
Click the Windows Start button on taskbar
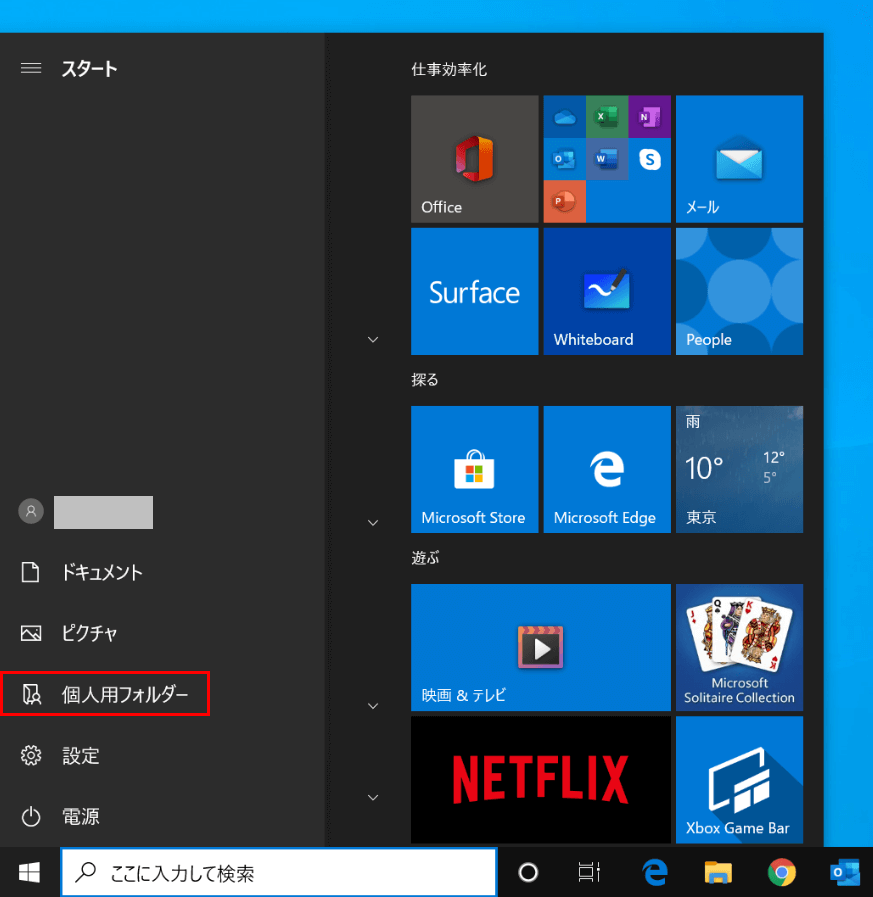(30, 872)
